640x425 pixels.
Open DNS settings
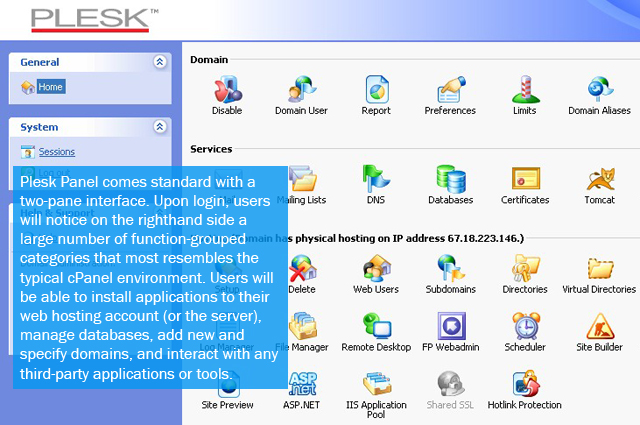(376, 180)
